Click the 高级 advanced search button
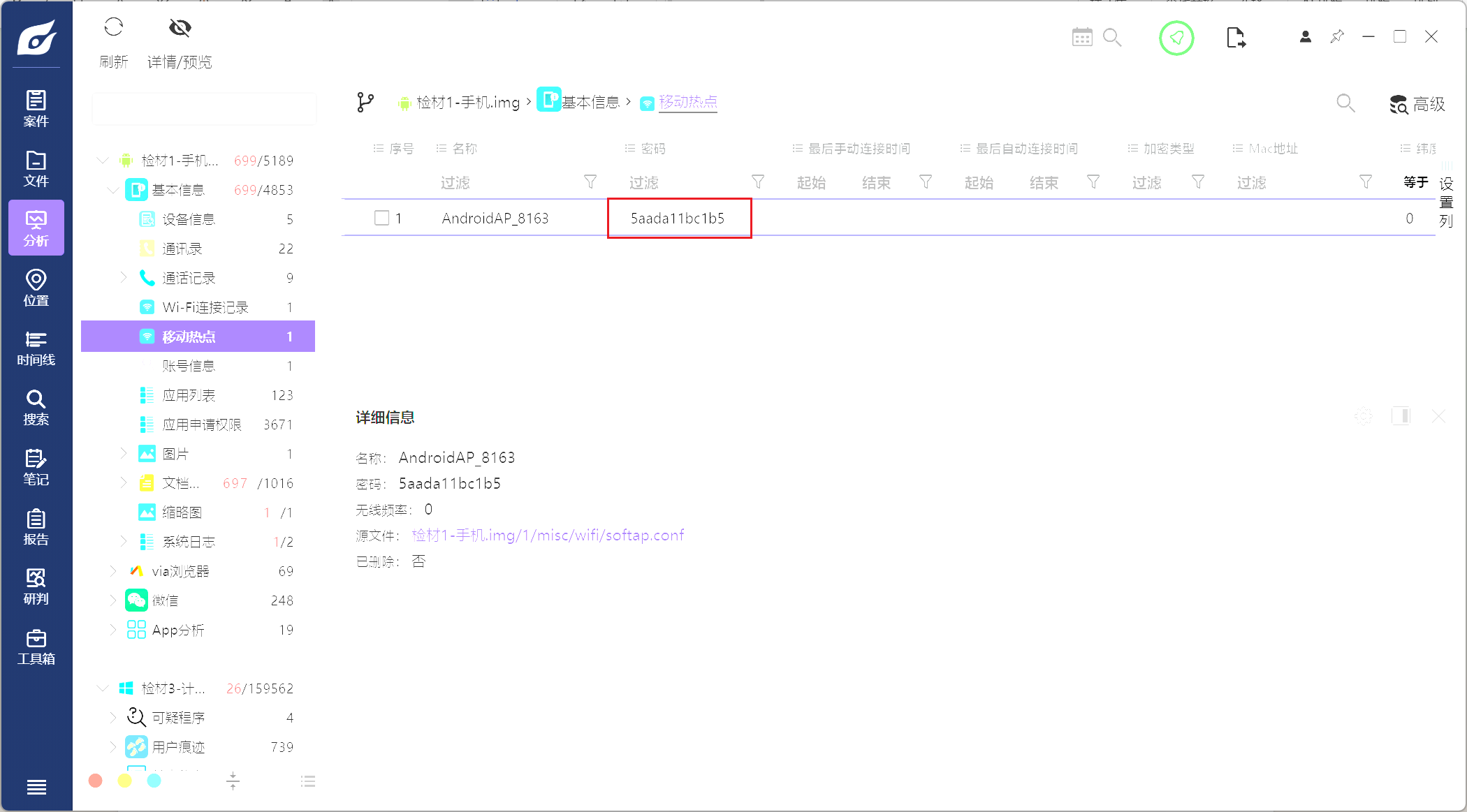 1417,105
